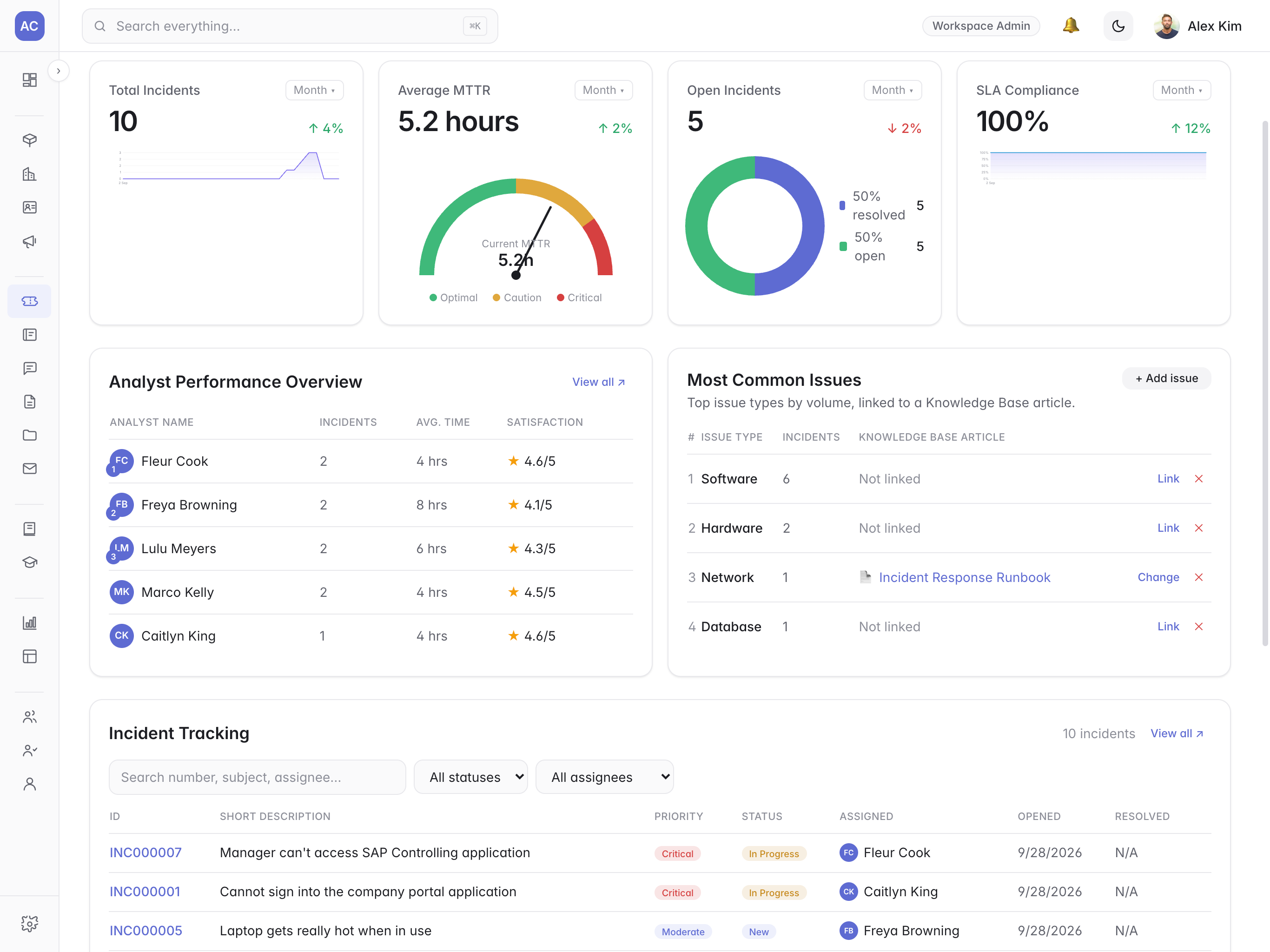Open the folder icon in sidebar
The image size is (1270, 952).
click(x=29, y=435)
